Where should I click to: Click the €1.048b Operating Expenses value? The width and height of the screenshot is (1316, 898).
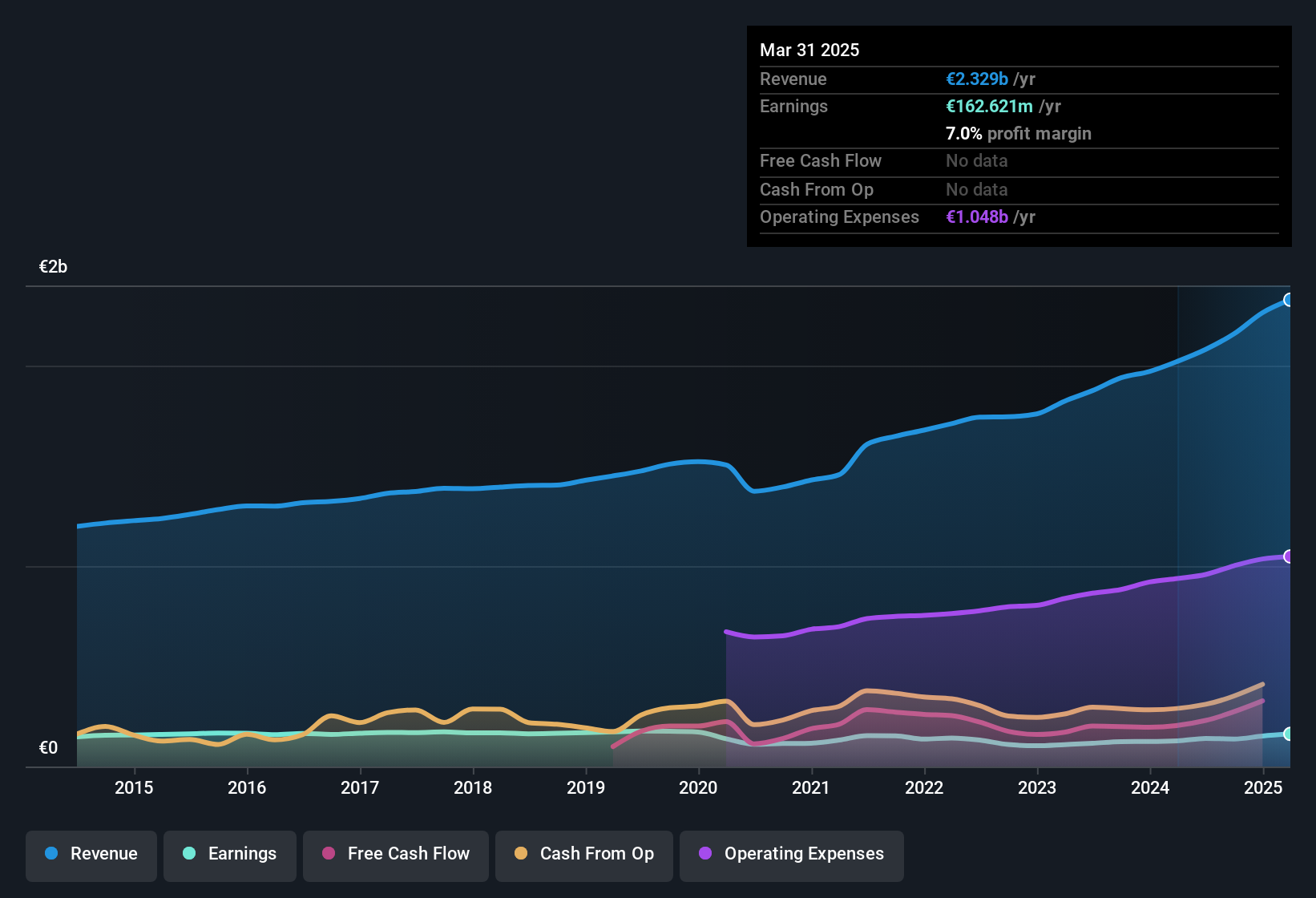(977, 216)
